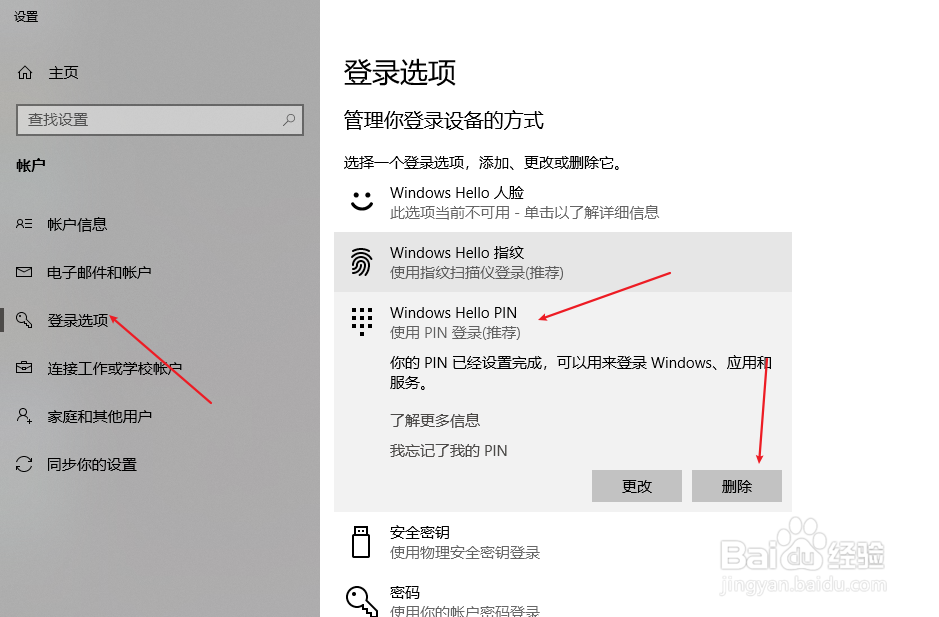The width and height of the screenshot is (939, 617).
Task: Click the home icon beside 主页
Action: (x=25, y=73)
